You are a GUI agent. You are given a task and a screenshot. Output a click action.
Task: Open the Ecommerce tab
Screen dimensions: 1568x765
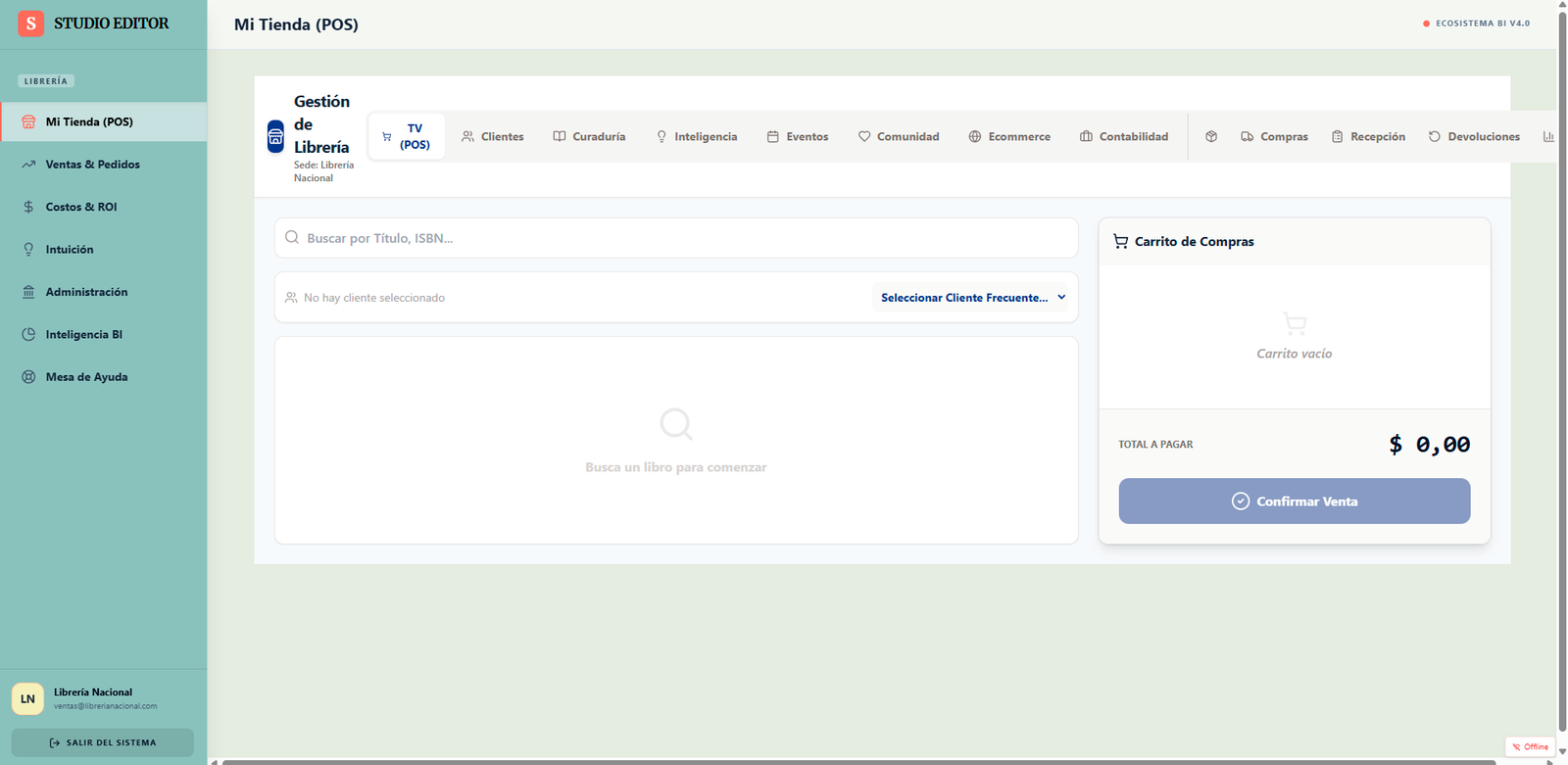coord(1009,136)
